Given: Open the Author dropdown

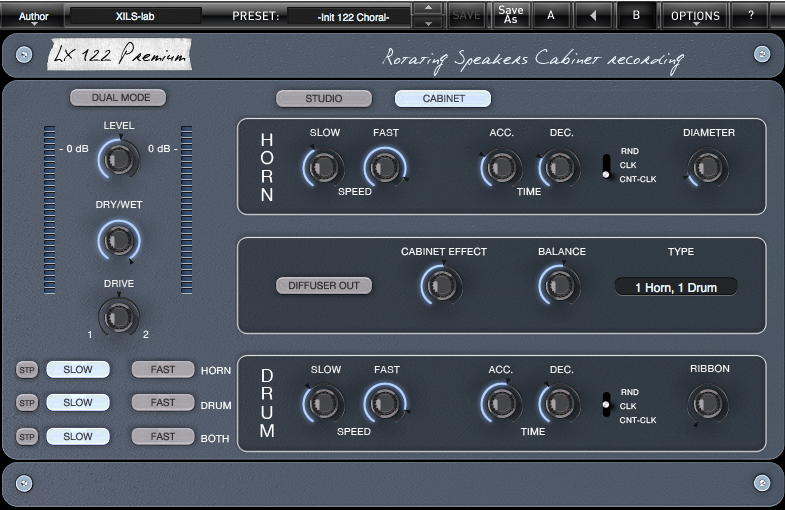Looking at the screenshot, I should coord(33,17).
